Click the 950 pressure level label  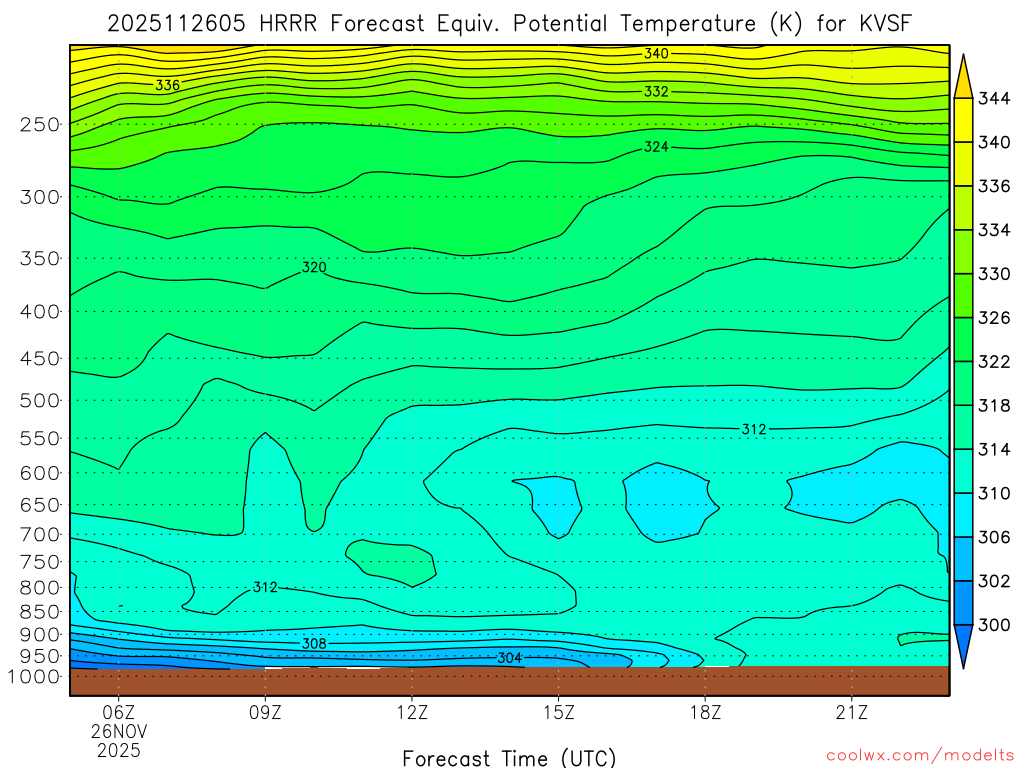click(x=40, y=656)
